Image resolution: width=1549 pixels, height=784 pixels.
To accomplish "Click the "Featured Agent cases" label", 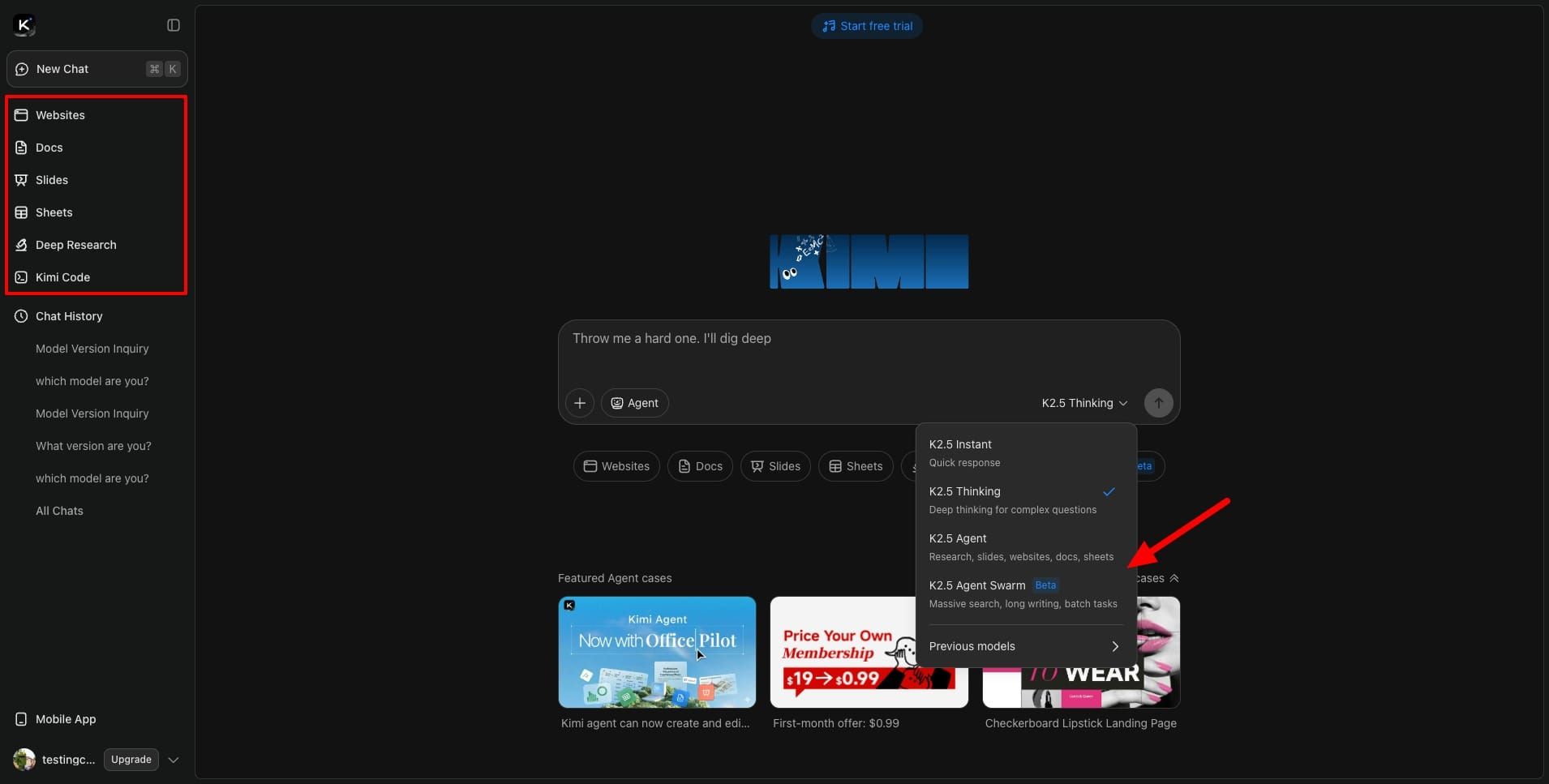I will click(615, 578).
